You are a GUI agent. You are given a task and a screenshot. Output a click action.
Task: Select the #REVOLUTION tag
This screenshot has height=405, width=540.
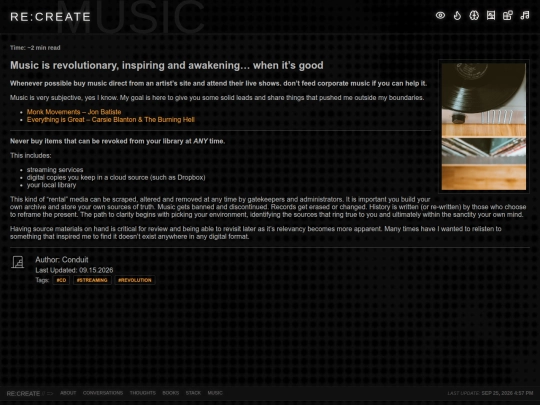click(135, 280)
